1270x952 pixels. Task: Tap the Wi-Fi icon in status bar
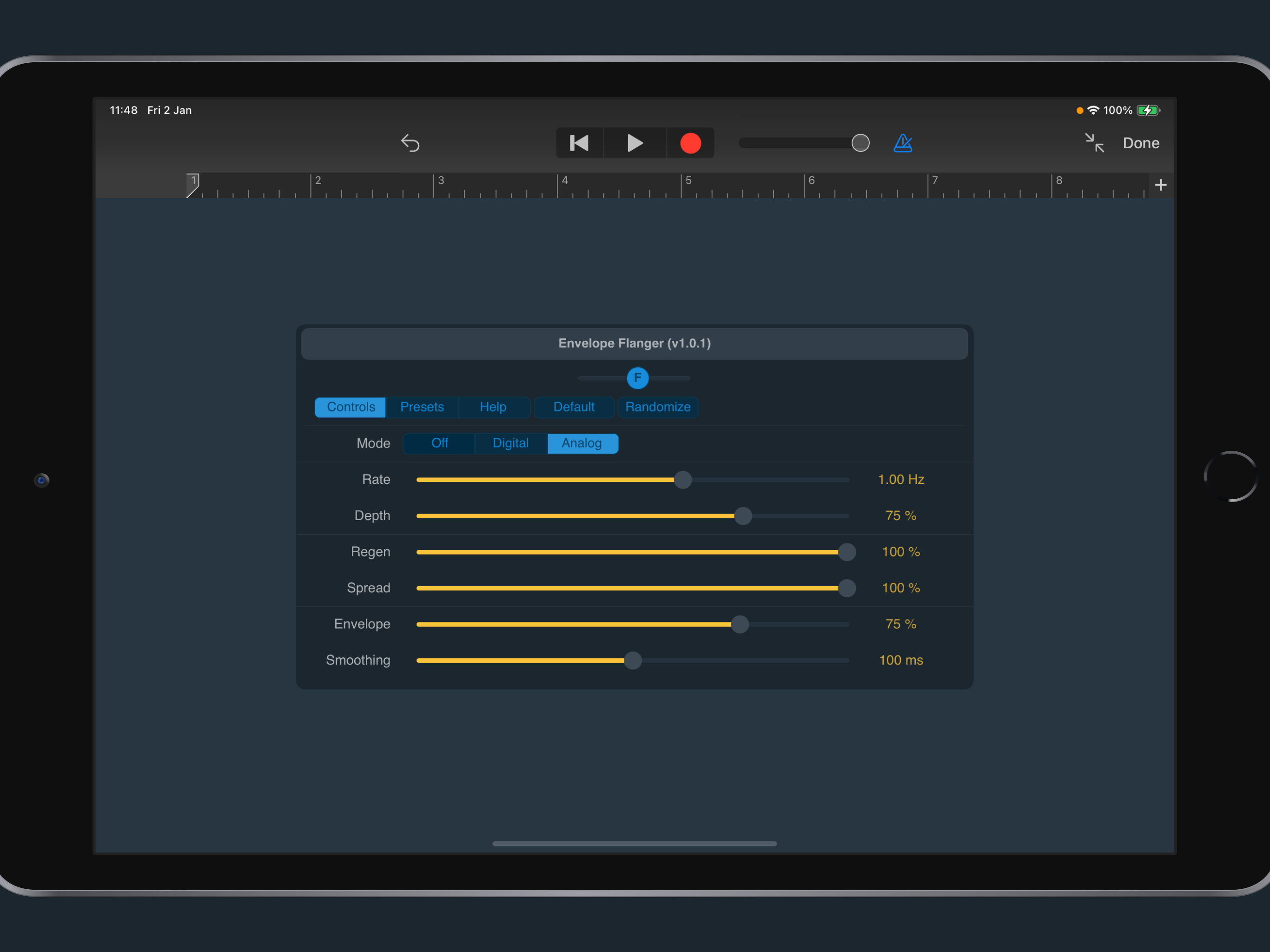(x=1093, y=110)
